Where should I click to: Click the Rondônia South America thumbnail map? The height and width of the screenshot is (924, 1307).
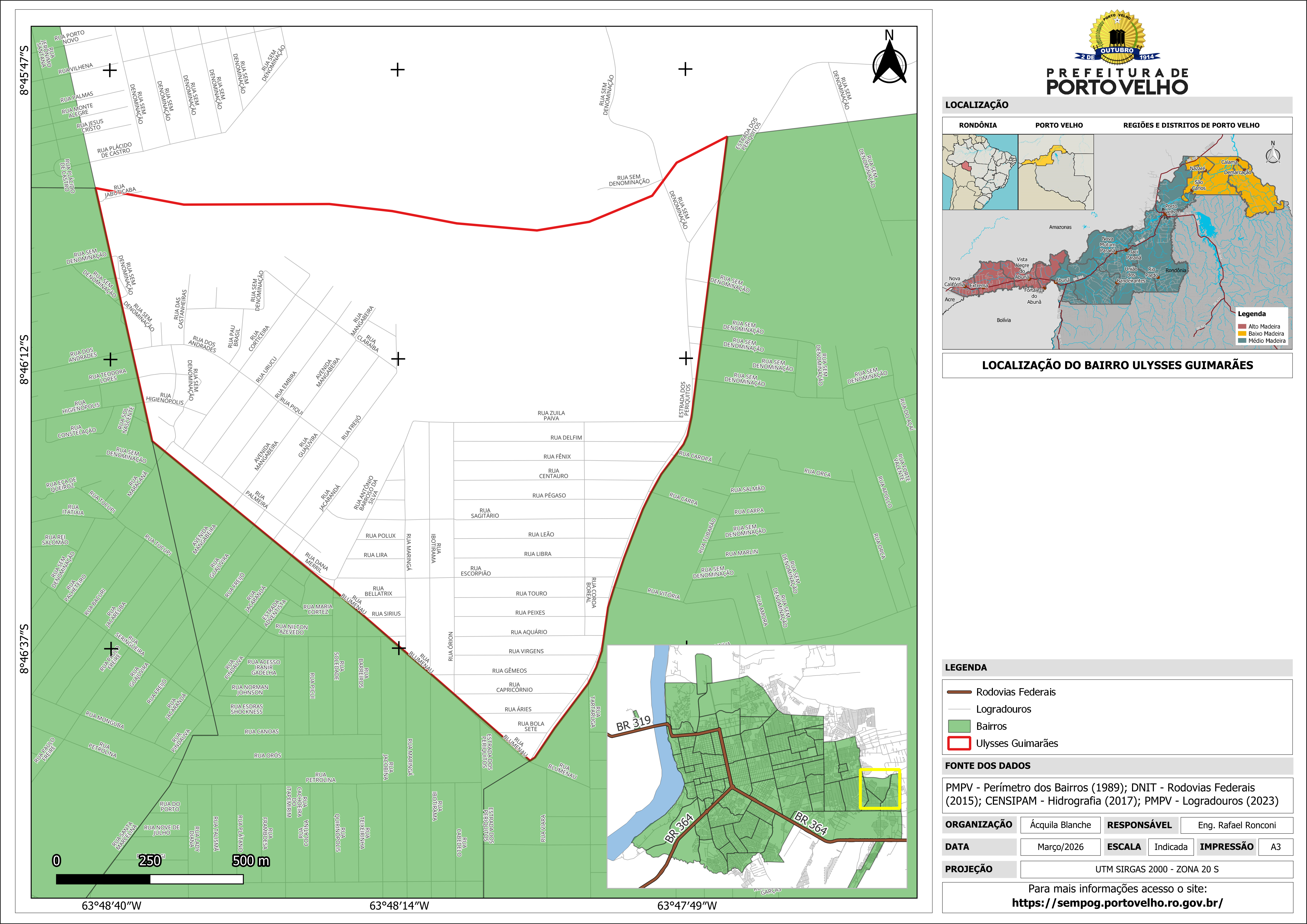click(980, 172)
